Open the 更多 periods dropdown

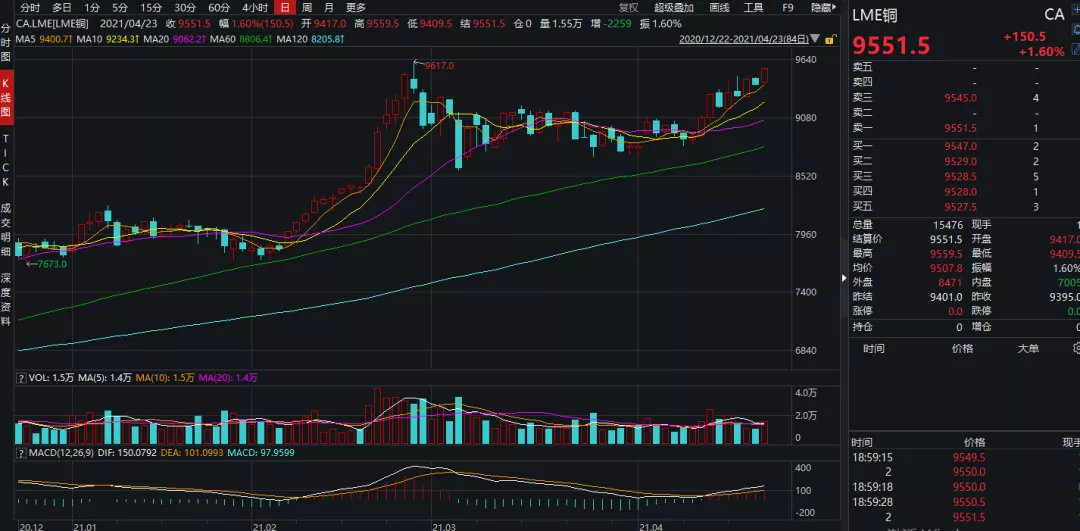click(x=355, y=8)
